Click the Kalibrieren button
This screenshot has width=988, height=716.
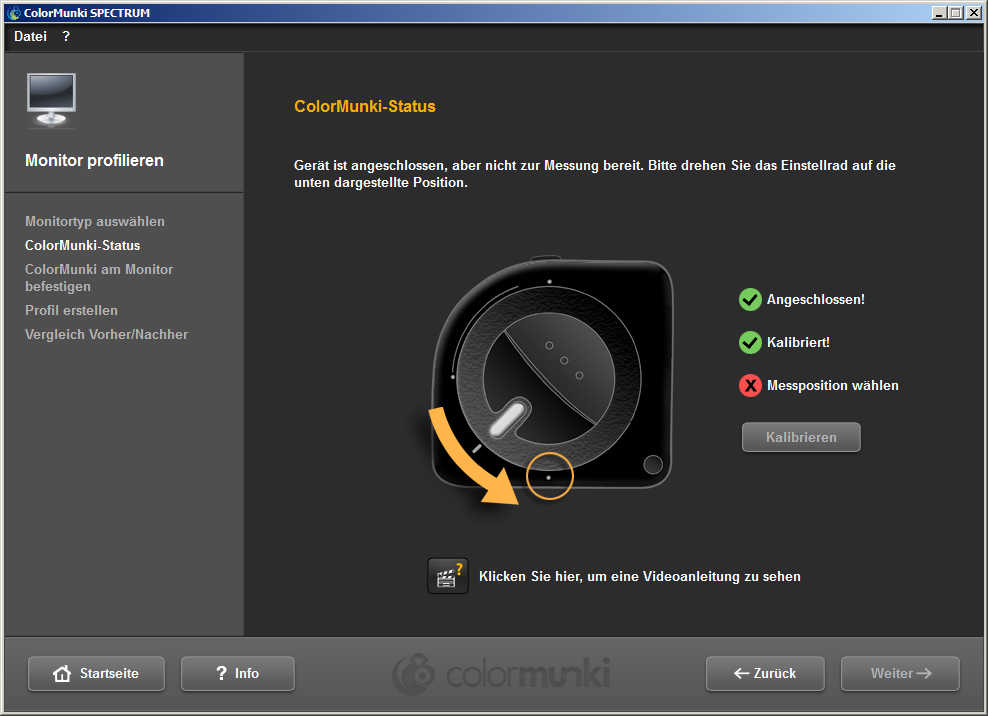click(x=801, y=437)
